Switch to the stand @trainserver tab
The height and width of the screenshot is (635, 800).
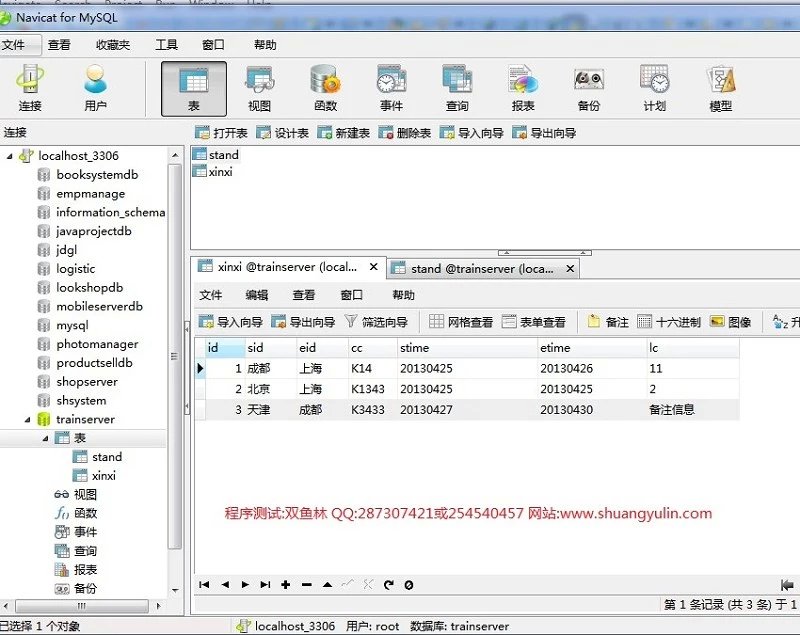pos(482,268)
